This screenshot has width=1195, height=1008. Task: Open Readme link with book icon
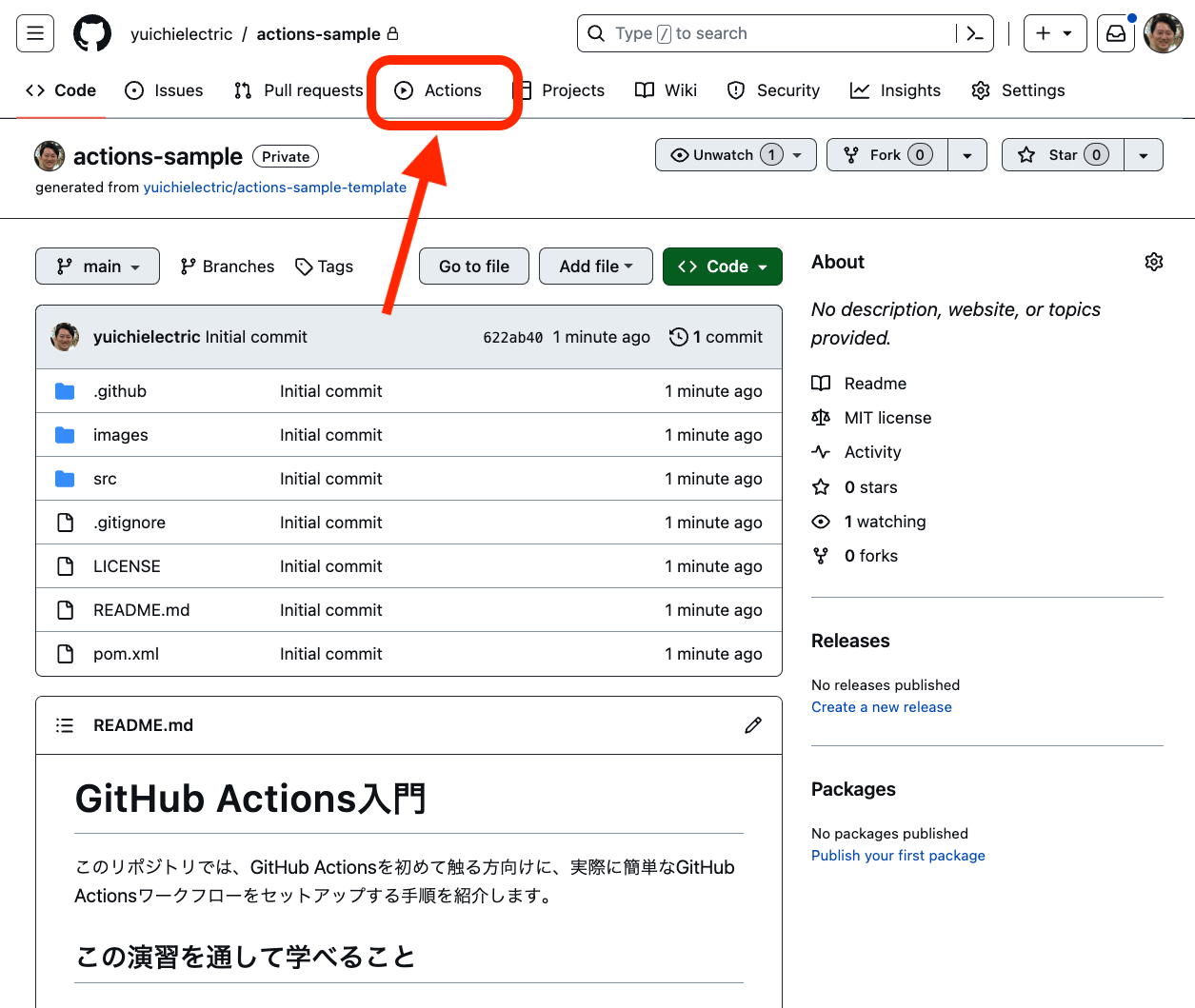(x=859, y=384)
